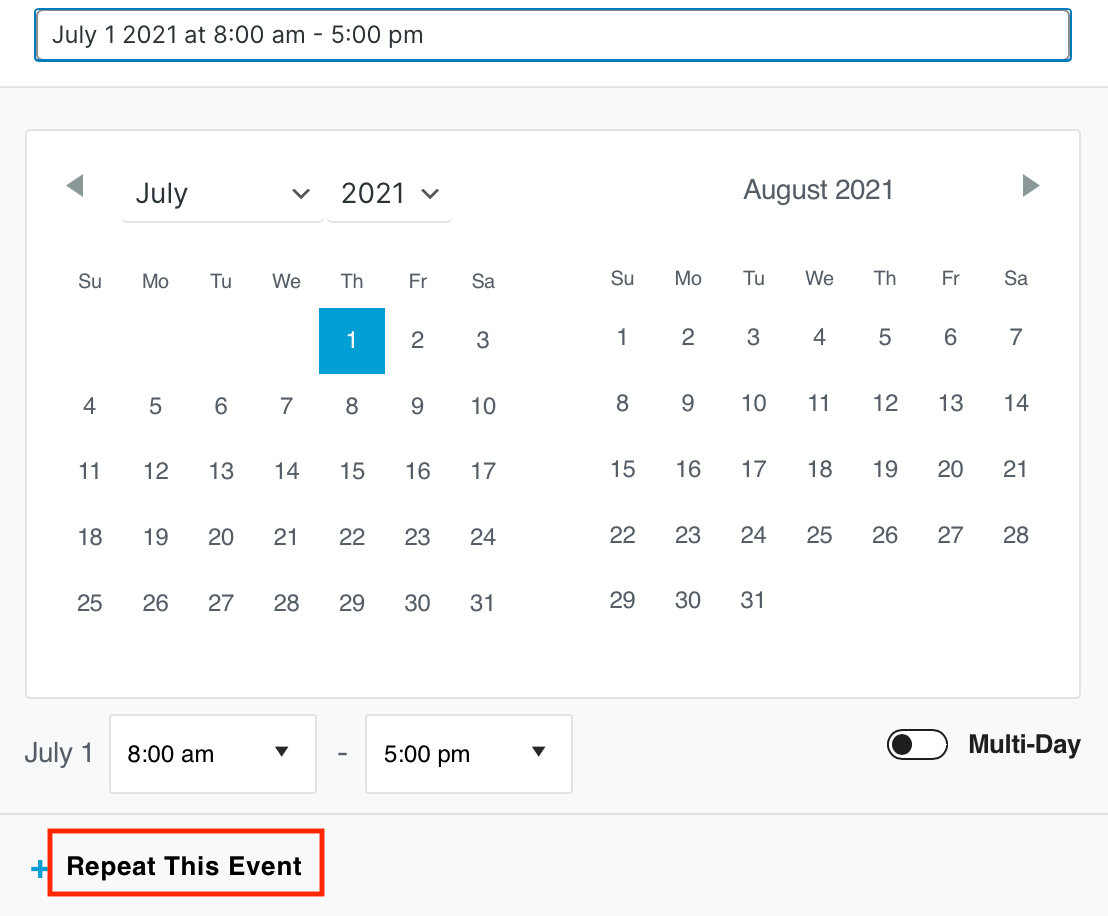Viewport: 1108px width, 916px height.
Task: Select July 4 in the left calendar
Action: (x=90, y=406)
